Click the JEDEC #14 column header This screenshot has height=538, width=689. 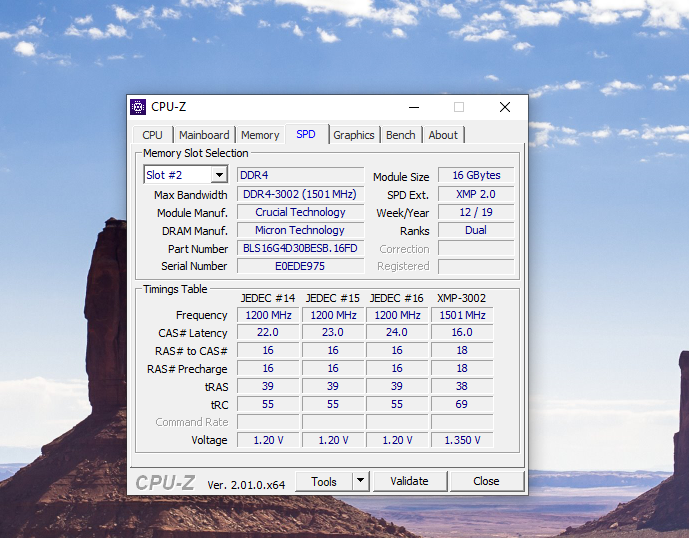[x=268, y=298]
